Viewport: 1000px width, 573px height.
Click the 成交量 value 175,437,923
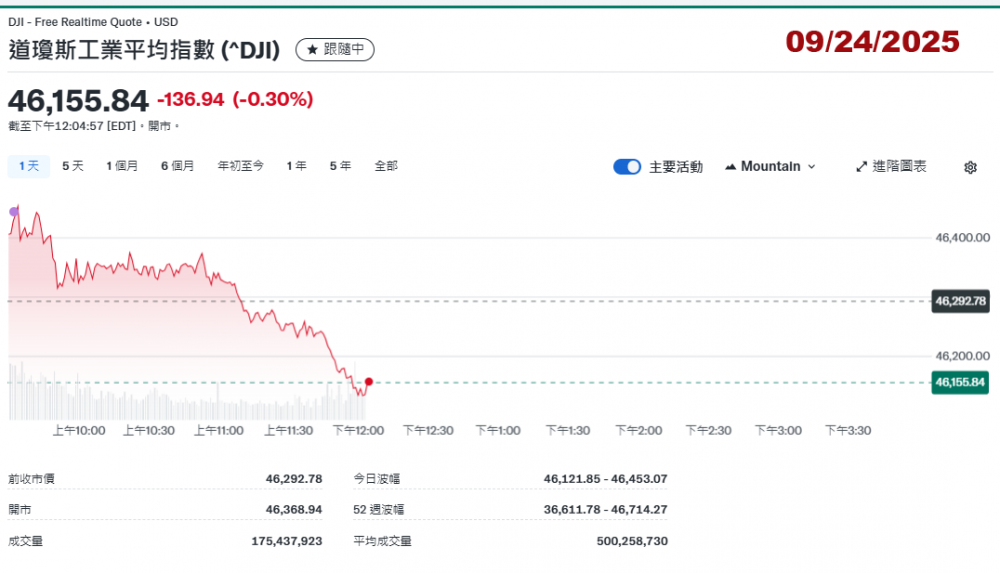tap(286, 541)
